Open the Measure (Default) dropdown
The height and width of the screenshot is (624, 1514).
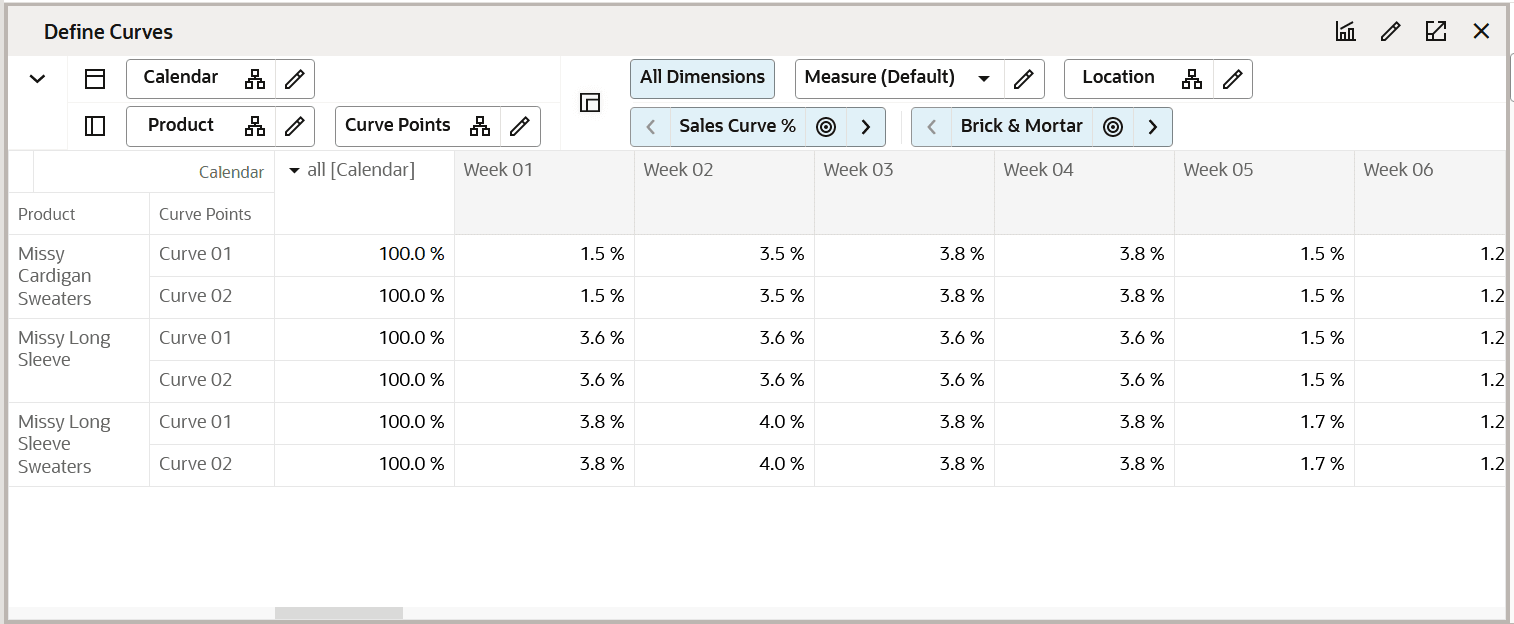click(x=984, y=78)
